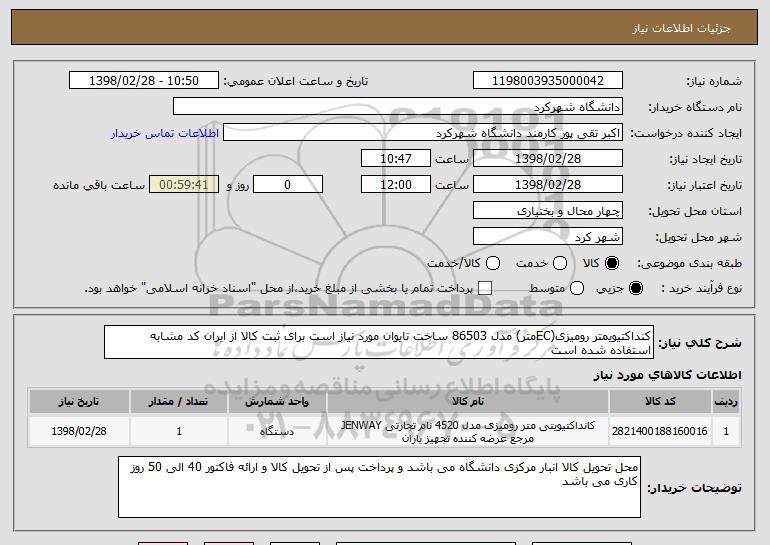Click the buyer name field دانشگاه شهرکرد
The height and width of the screenshot is (545, 770).
point(398,107)
